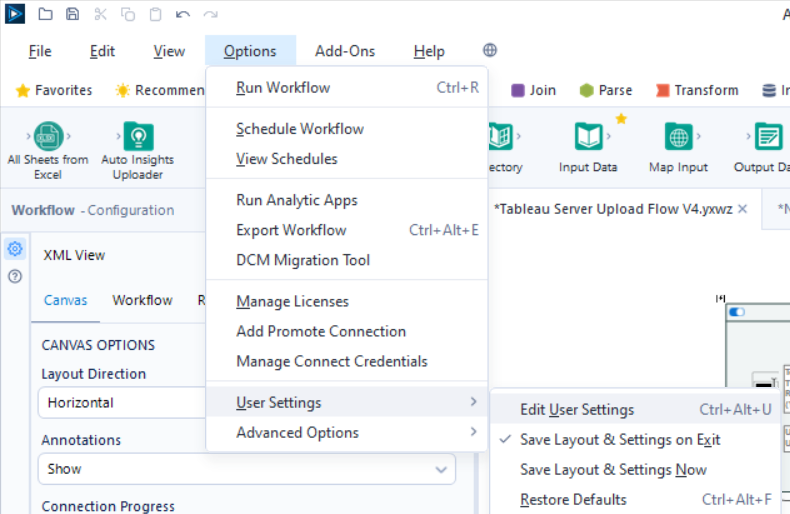Open a workflow with the folder icon
790x514 pixels.
[45, 14]
